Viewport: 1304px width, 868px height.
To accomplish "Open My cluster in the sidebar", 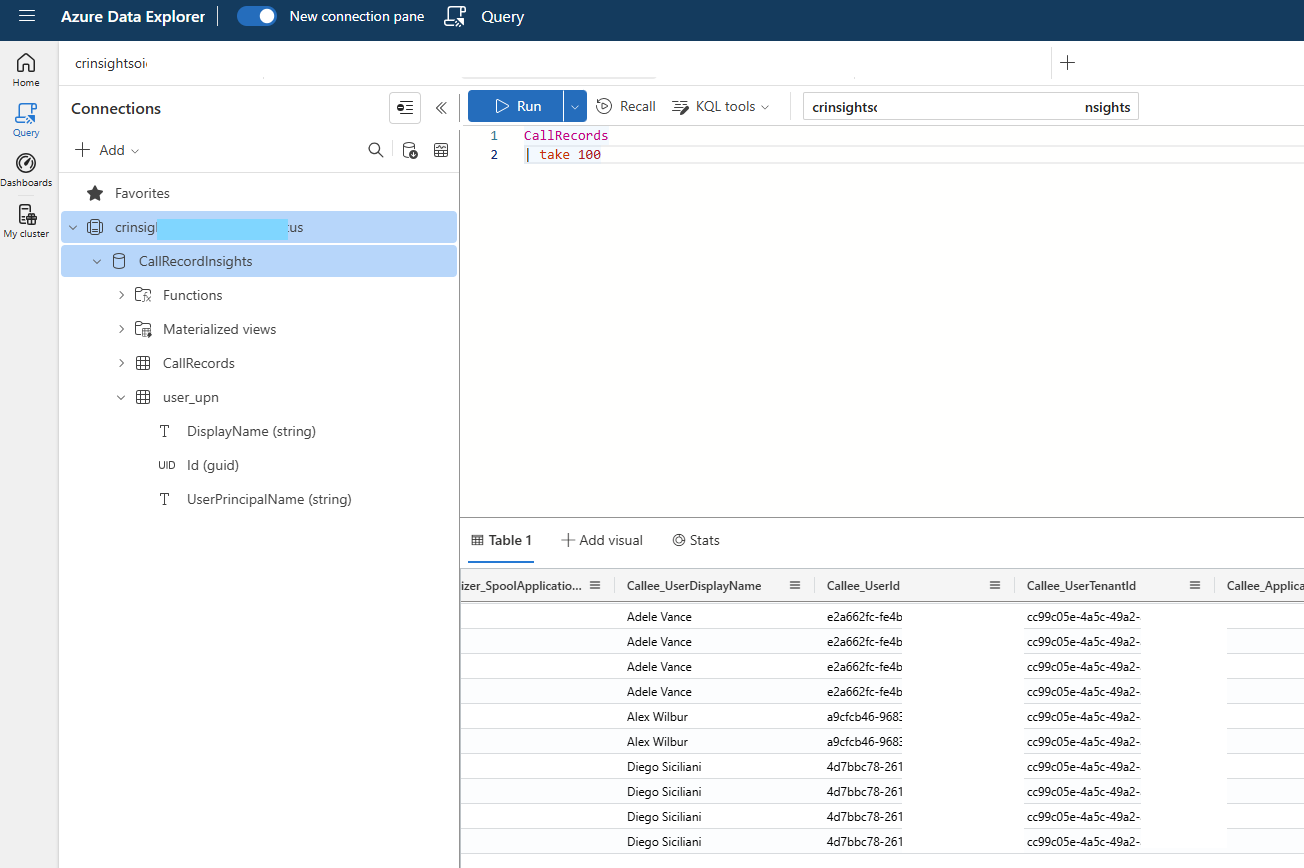I will click(x=26, y=221).
